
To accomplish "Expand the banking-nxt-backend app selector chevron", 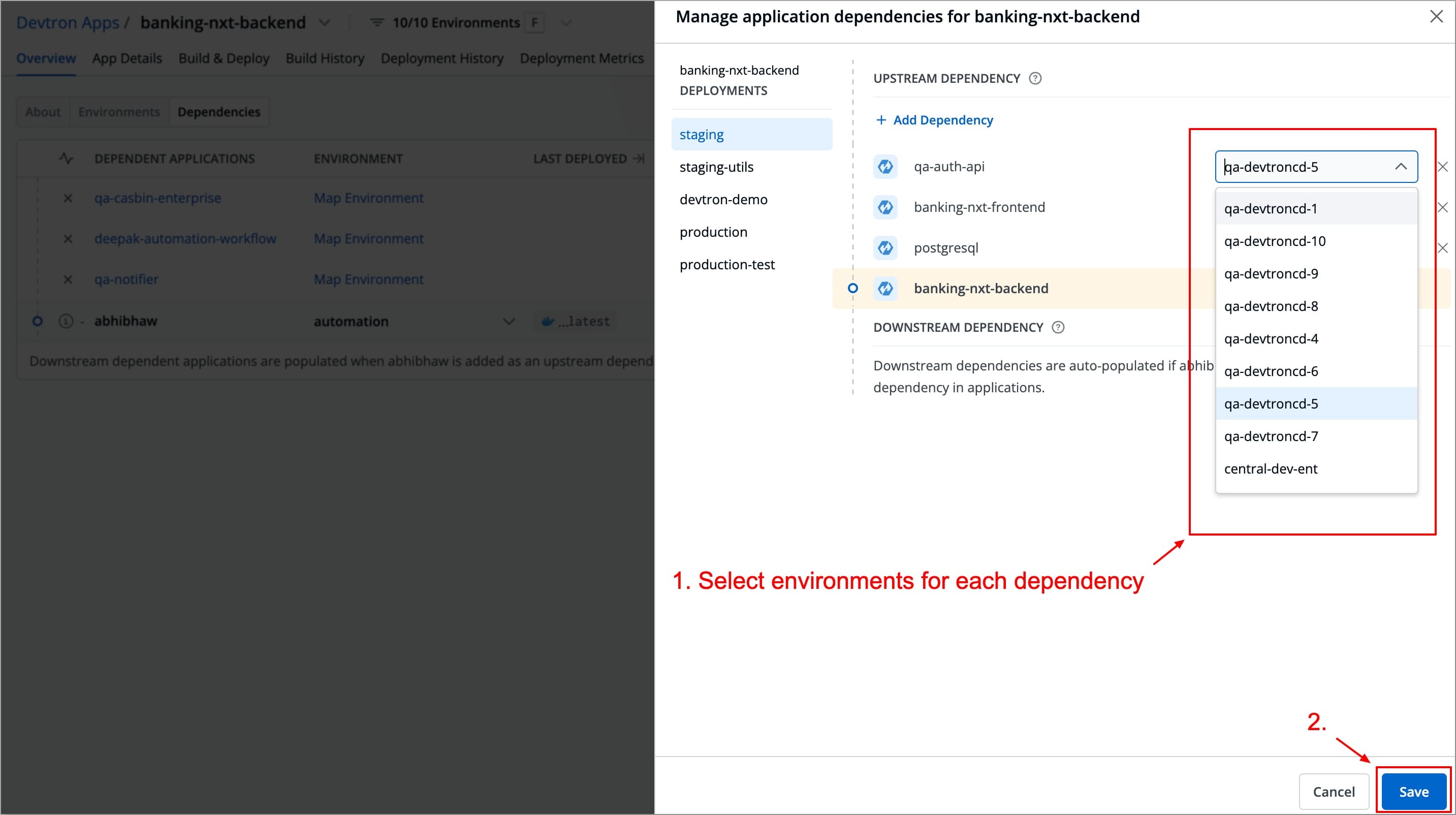I will [x=325, y=22].
